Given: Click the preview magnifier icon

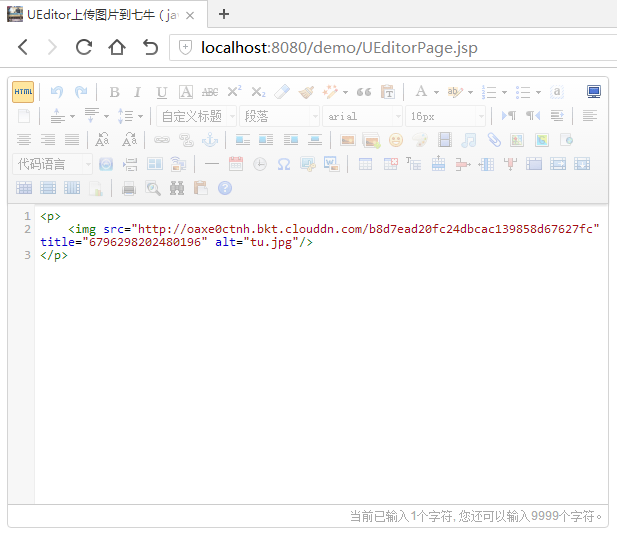Looking at the screenshot, I should click(153, 189).
